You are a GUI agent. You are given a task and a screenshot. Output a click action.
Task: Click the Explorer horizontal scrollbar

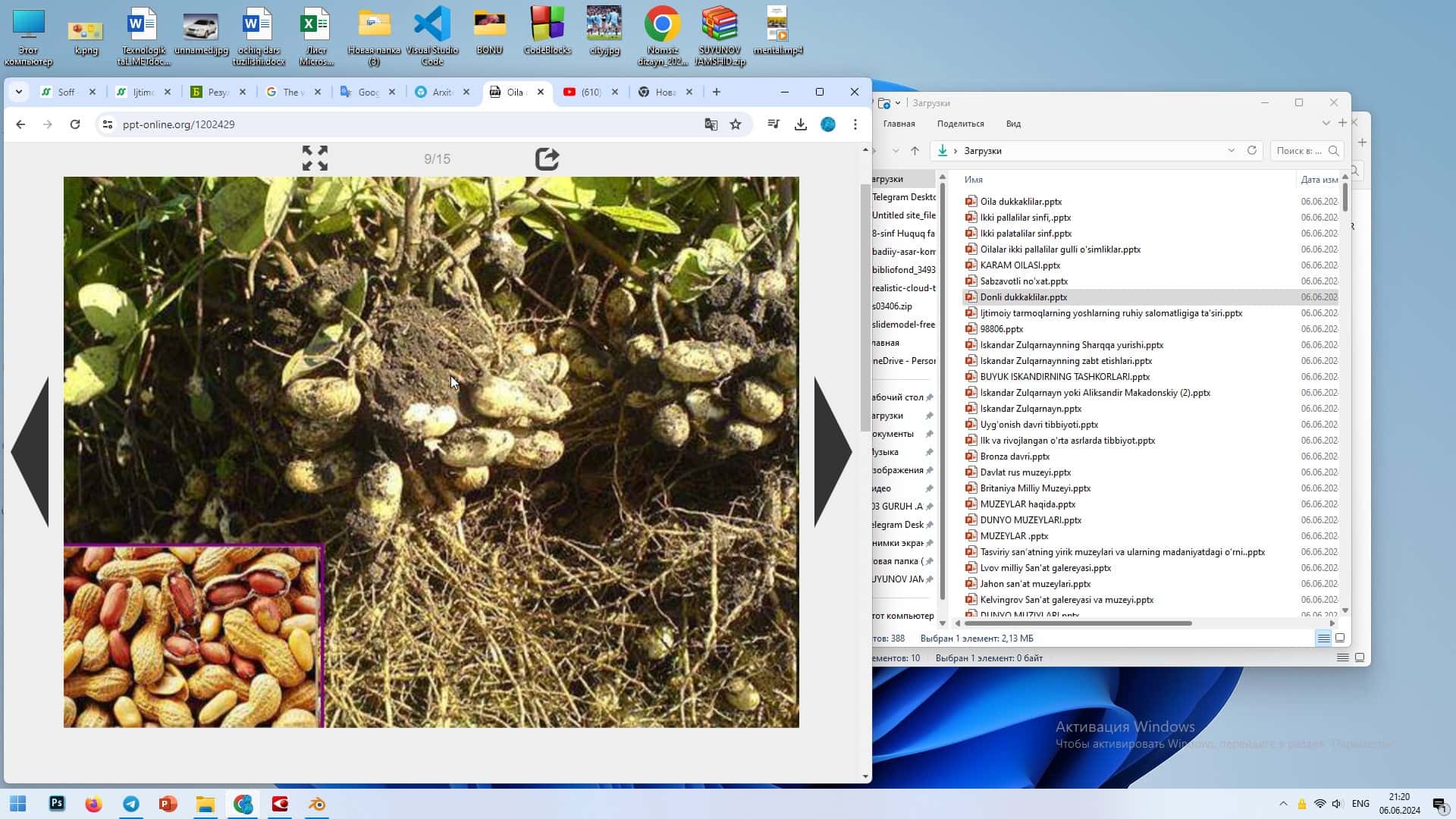coord(1078,623)
